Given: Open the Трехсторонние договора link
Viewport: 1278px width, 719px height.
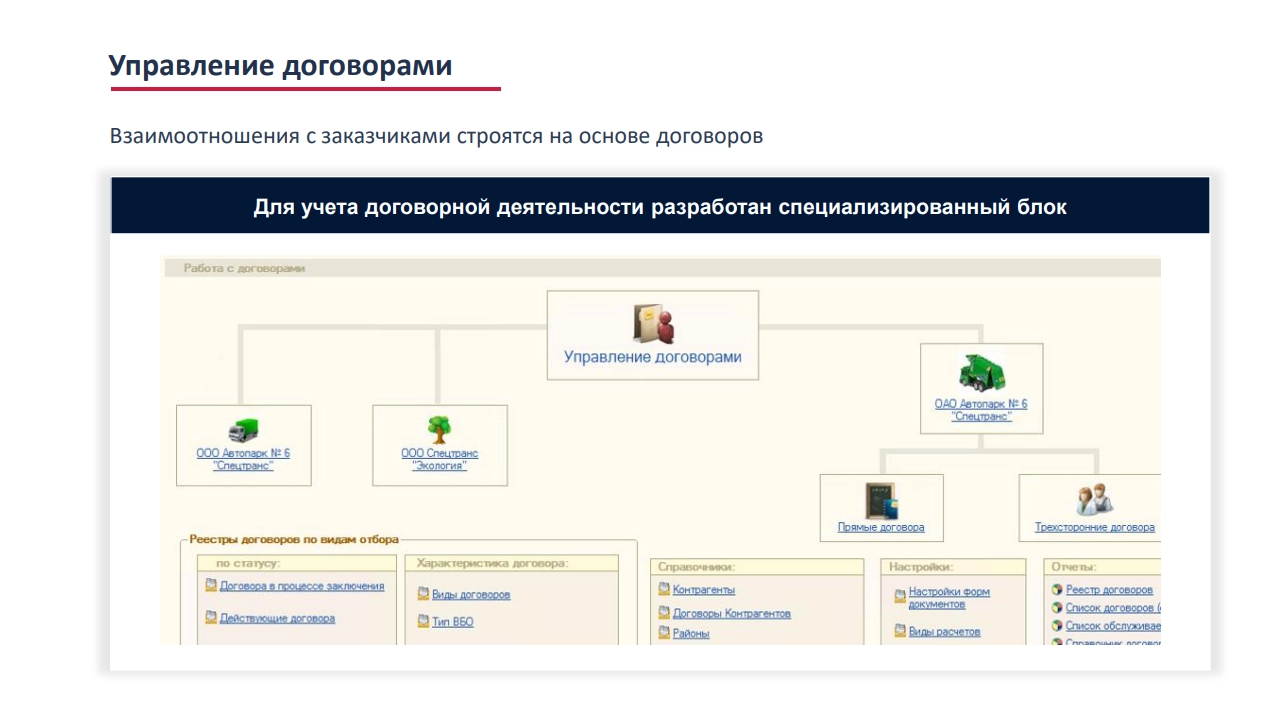Looking at the screenshot, I should tap(1094, 527).
